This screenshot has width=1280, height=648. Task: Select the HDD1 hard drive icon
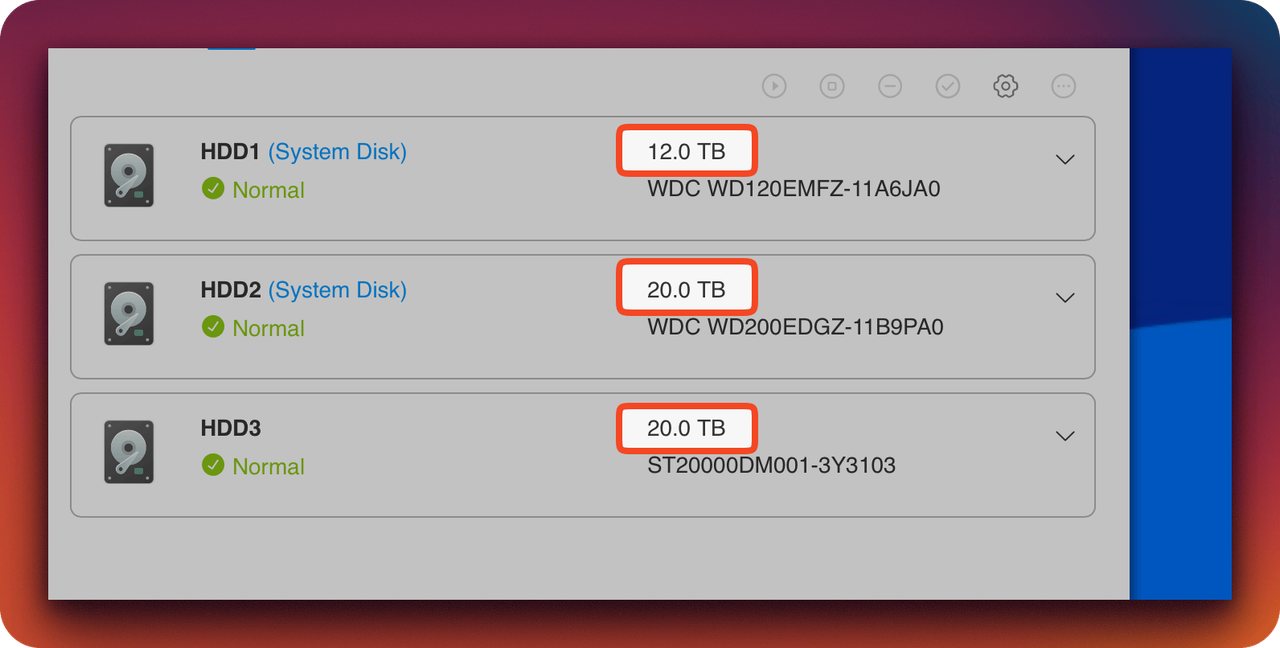129,175
